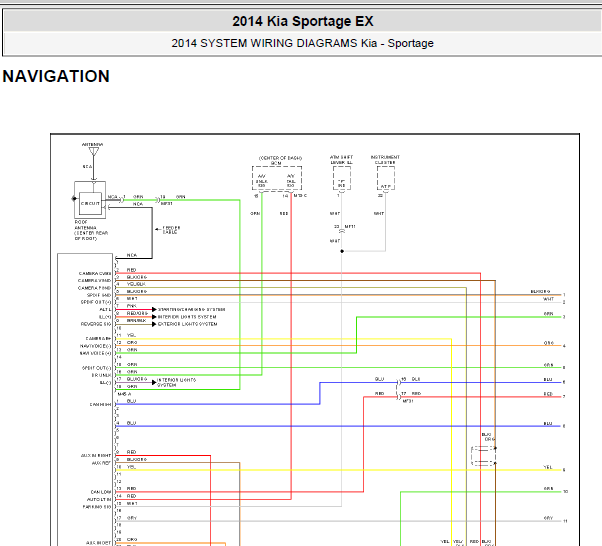Viewport: 602px width, 546px height.
Task: Click the YEL wire label at pin 11
Action: click(x=131, y=335)
